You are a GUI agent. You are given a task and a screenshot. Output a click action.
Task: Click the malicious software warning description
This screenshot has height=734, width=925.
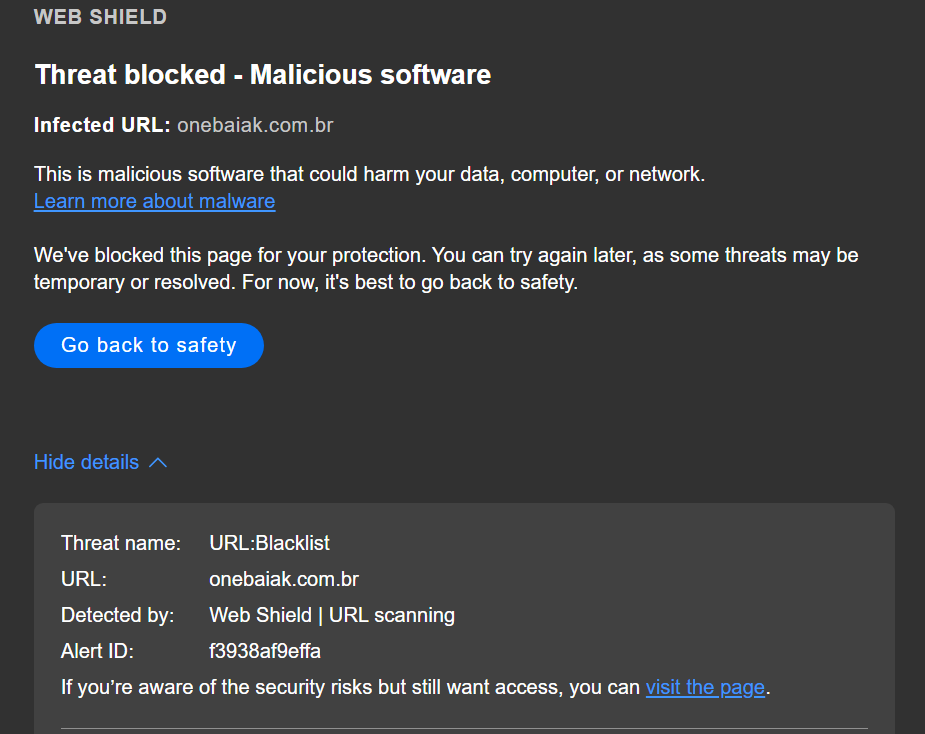[x=369, y=174]
